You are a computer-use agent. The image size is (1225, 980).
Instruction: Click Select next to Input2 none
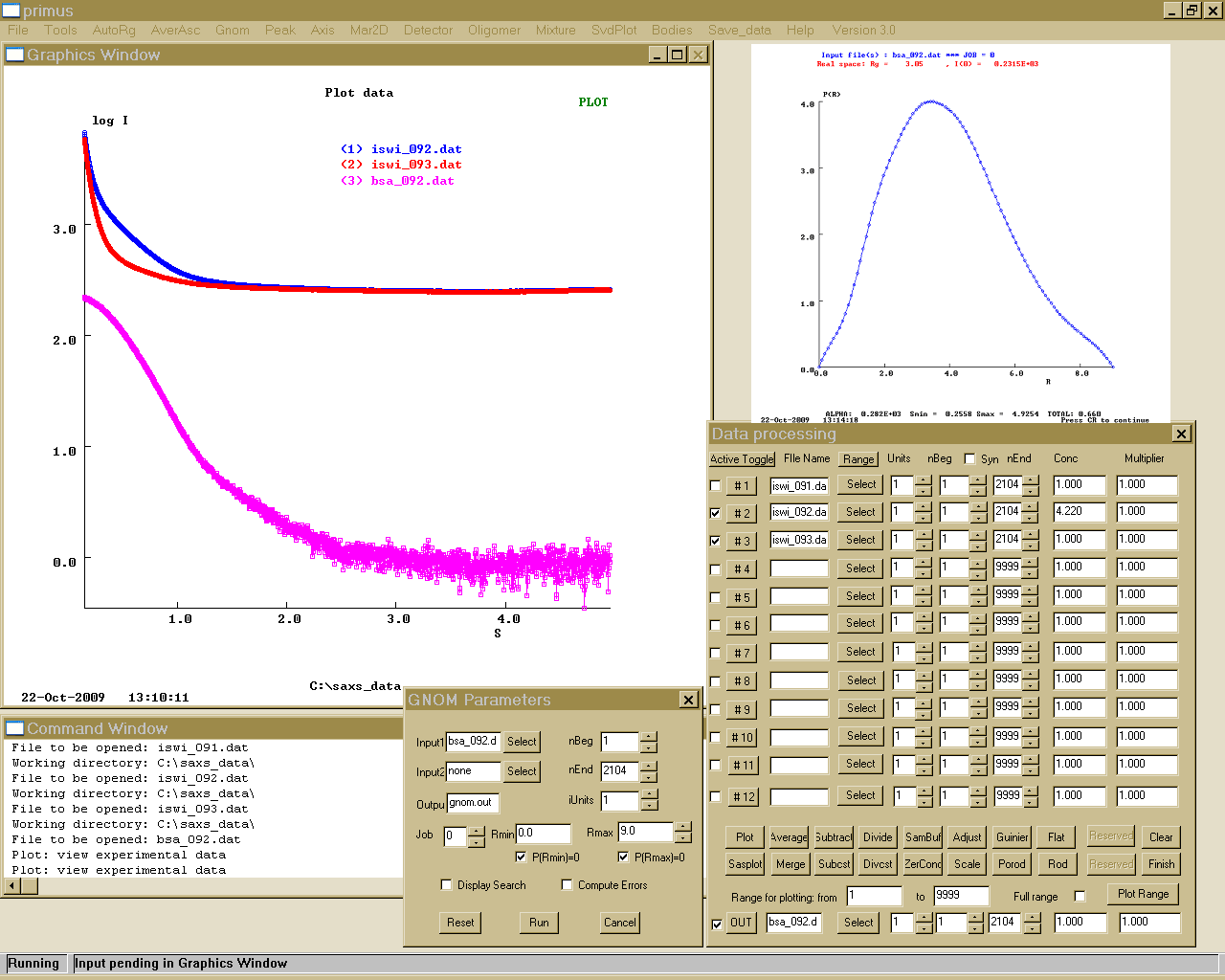click(x=522, y=771)
